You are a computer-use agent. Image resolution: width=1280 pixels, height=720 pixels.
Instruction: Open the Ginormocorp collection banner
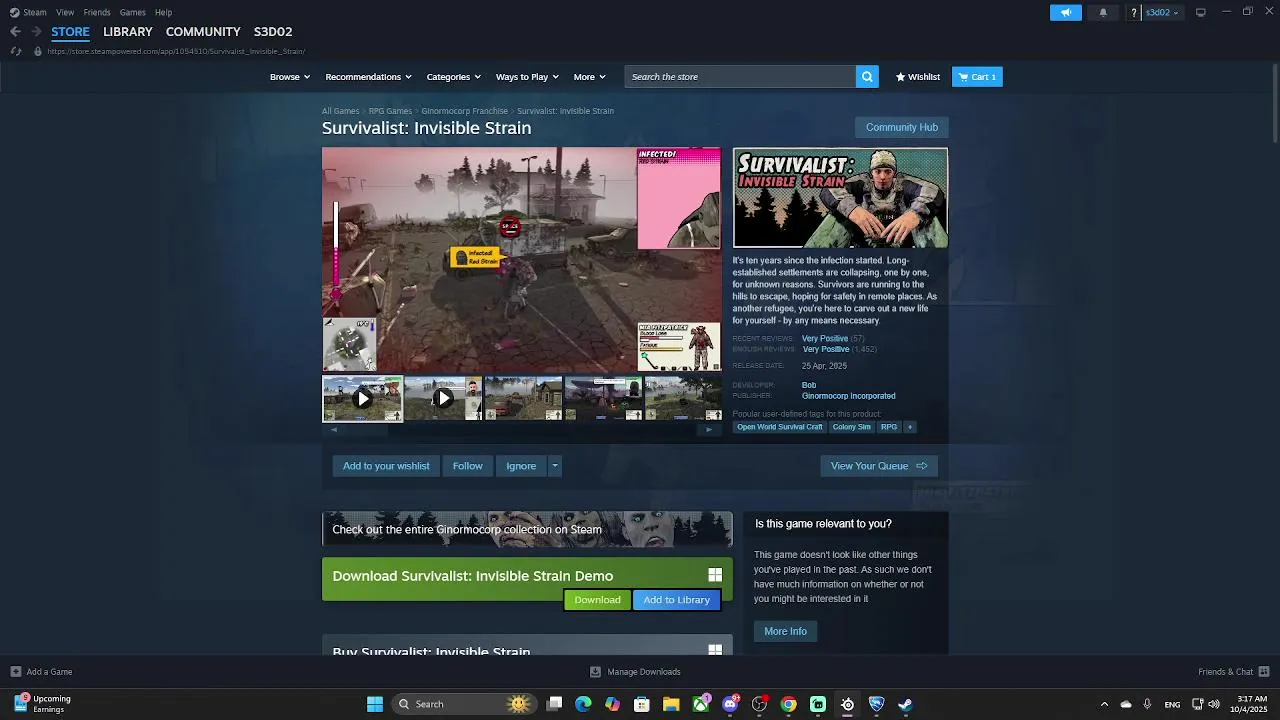527,529
